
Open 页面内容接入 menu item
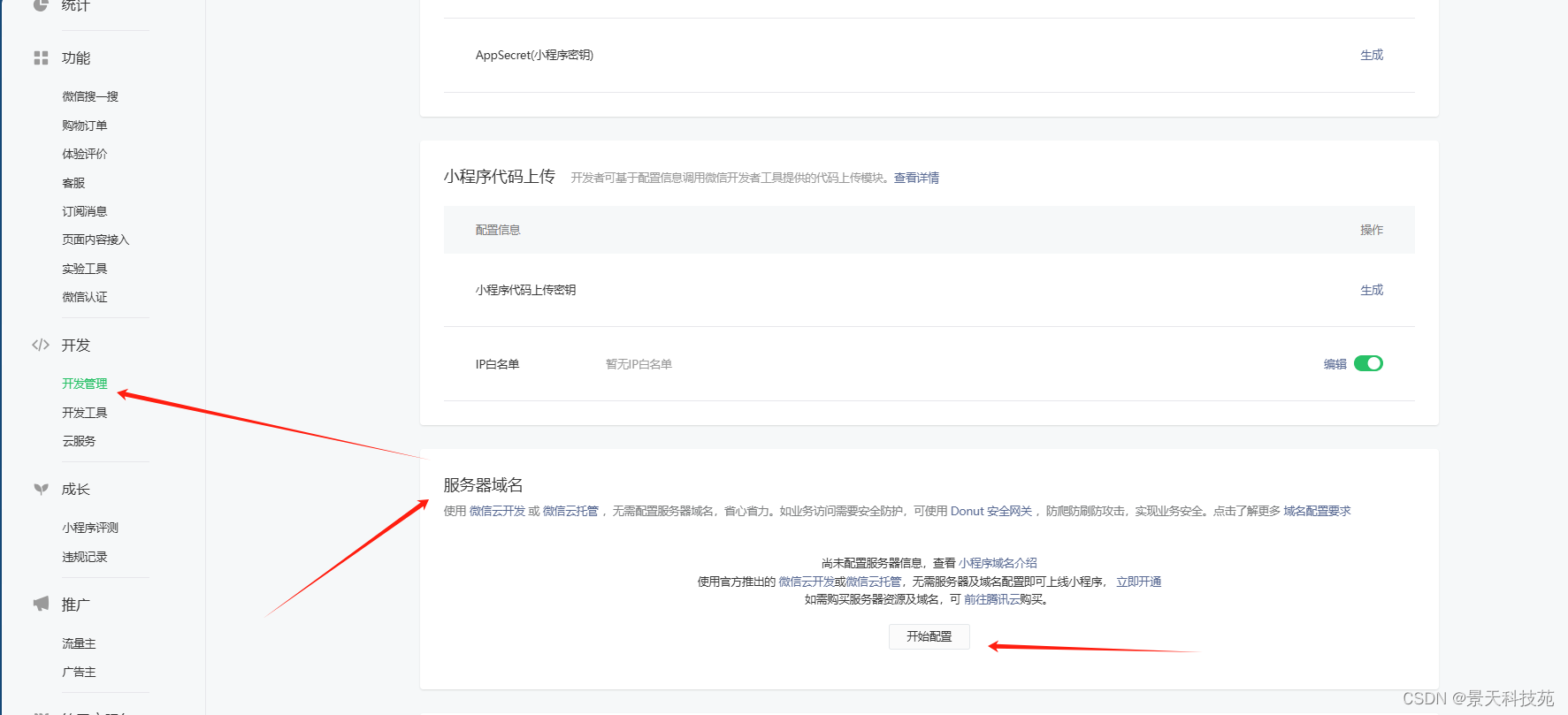point(96,240)
